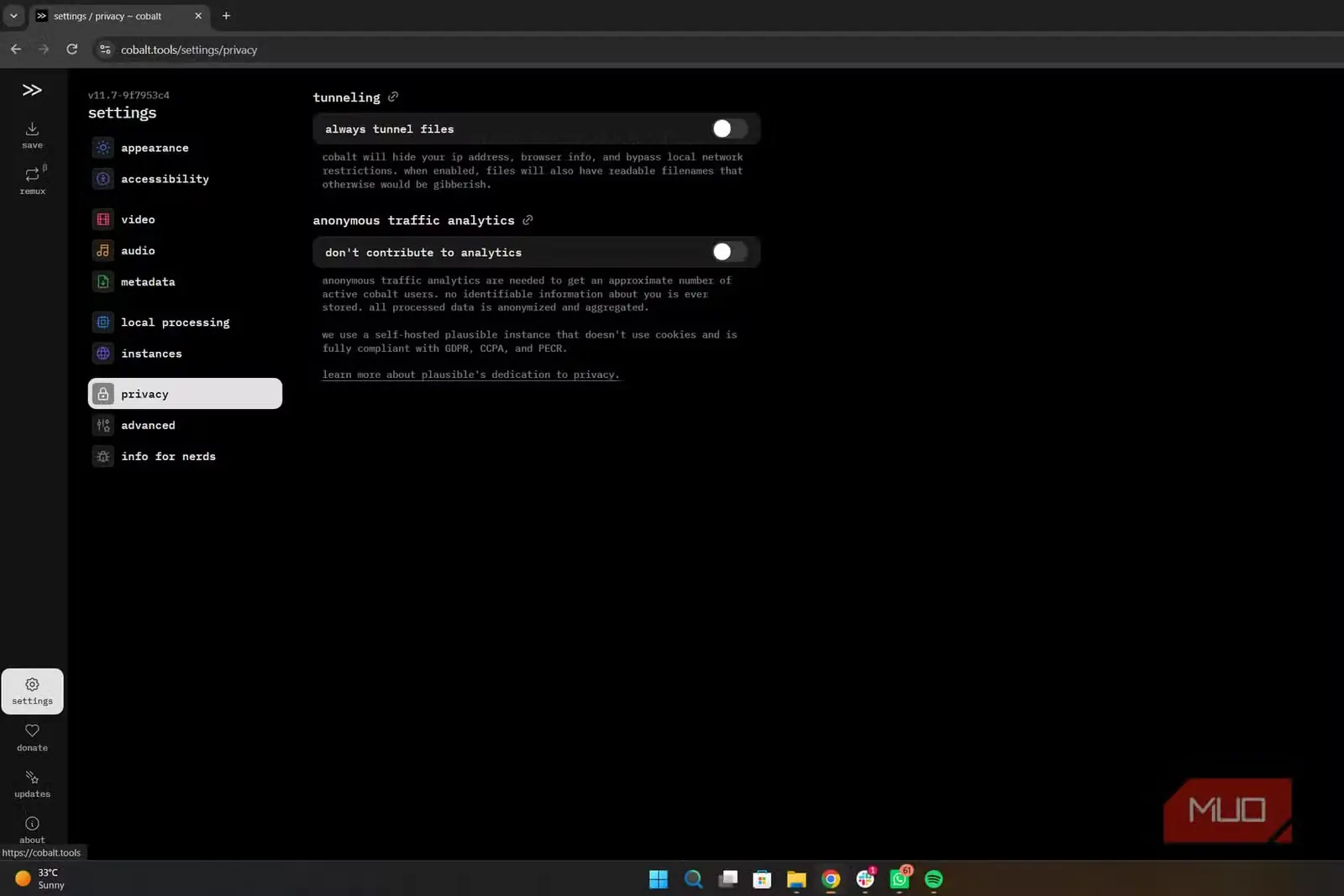Open File Explorer from the taskbar
1344x896 pixels.
(796, 879)
